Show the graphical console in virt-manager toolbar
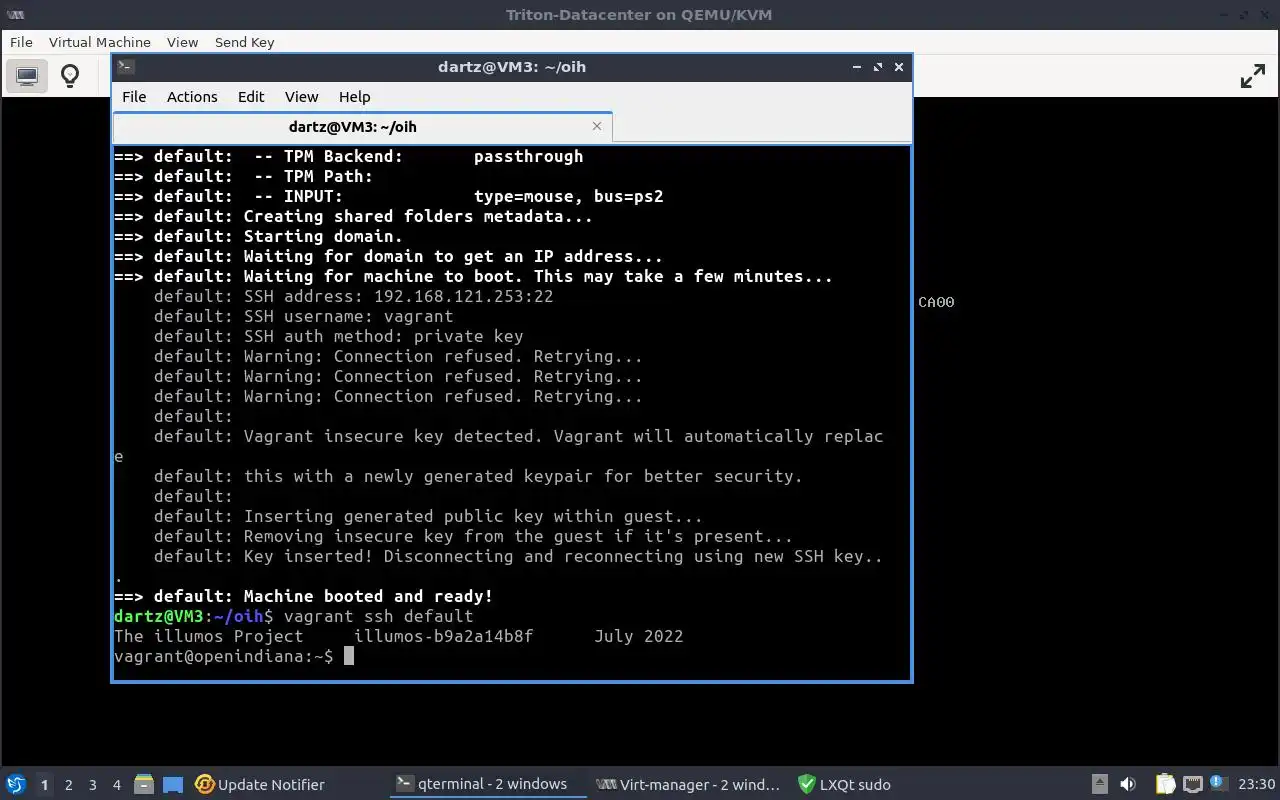 click(27, 76)
